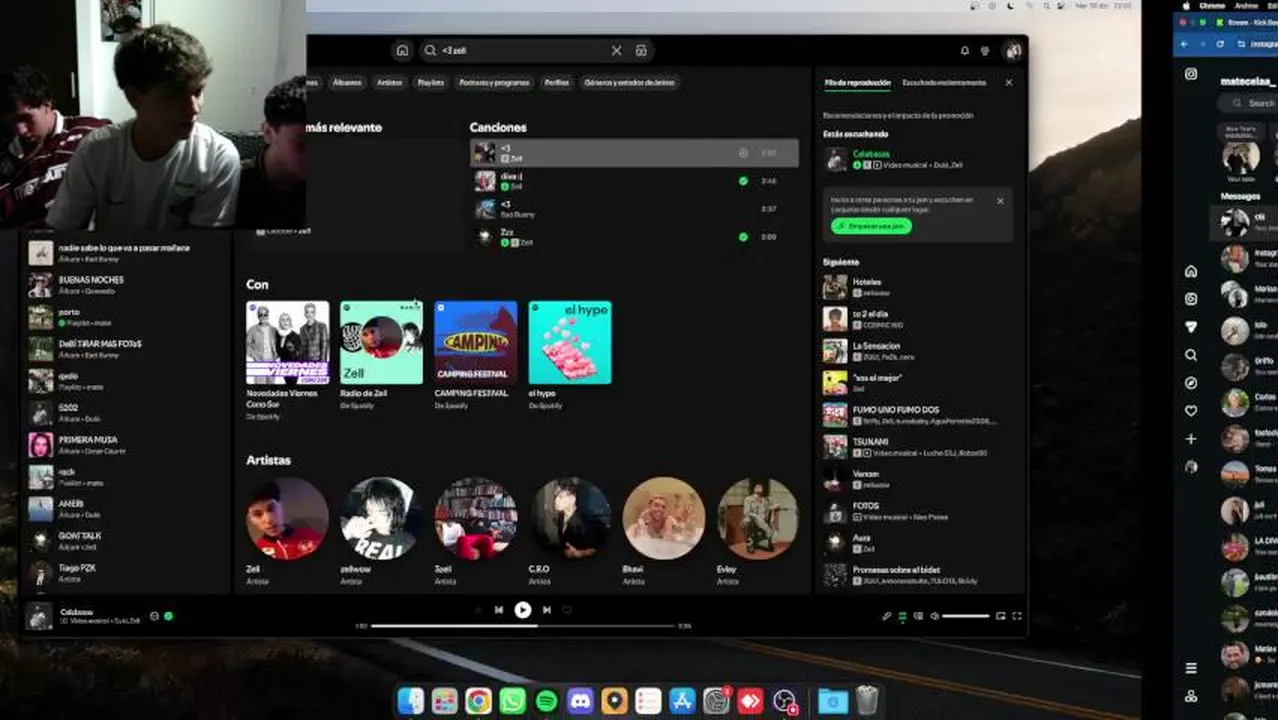1278x720 pixels.
Task: Filter search results by Playlists
Action: click(431, 83)
